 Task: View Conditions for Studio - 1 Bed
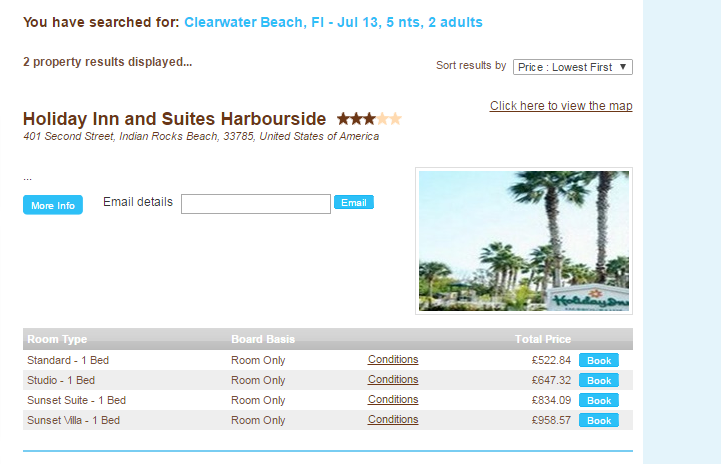pyautogui.click(x=393, y=380)
